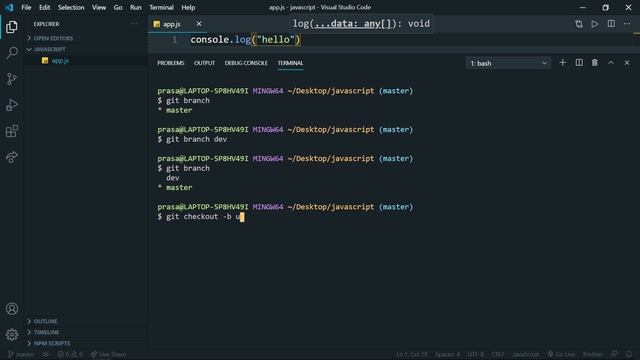Viewport: 640px width, 360px height.
Task: Open the Selection menu
Action: (71, 7)
